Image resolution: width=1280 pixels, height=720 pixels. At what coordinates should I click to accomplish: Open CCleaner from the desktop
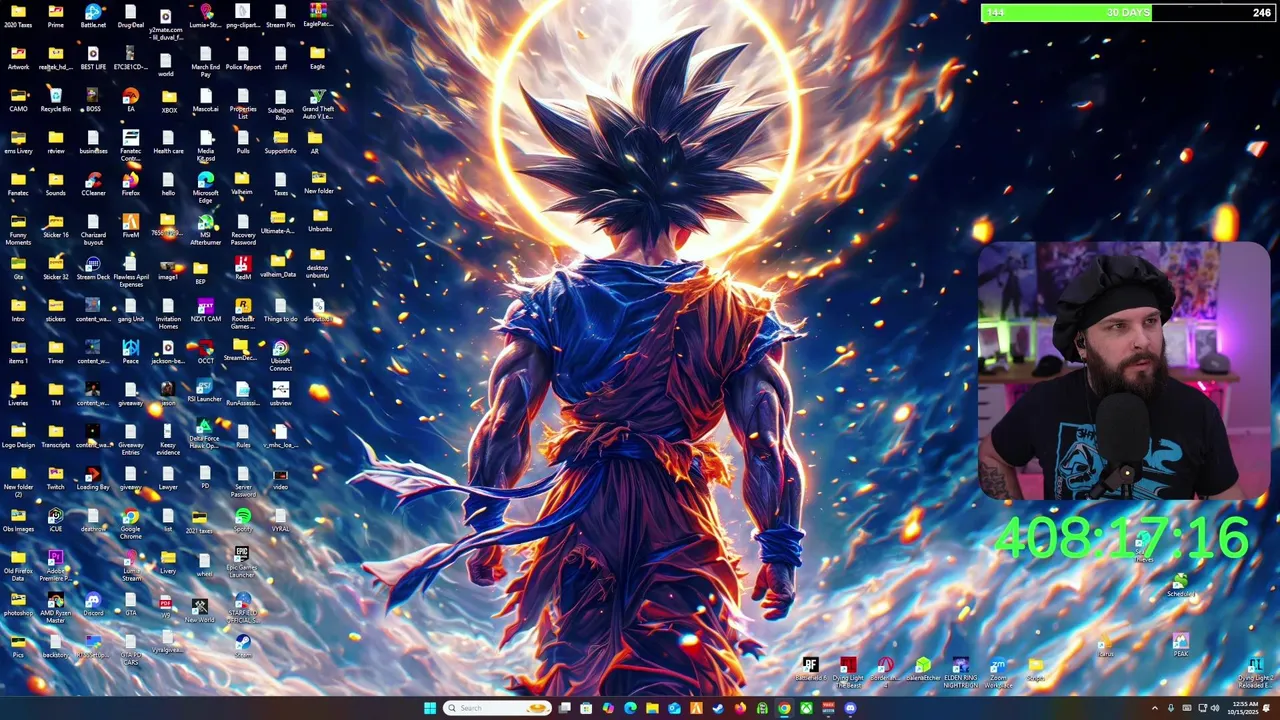point(93,184)
